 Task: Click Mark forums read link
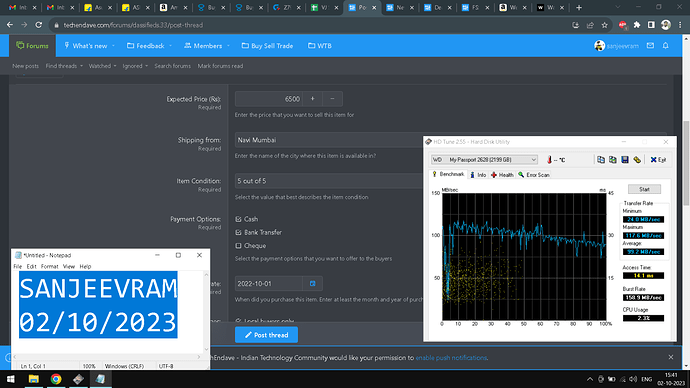220,66
